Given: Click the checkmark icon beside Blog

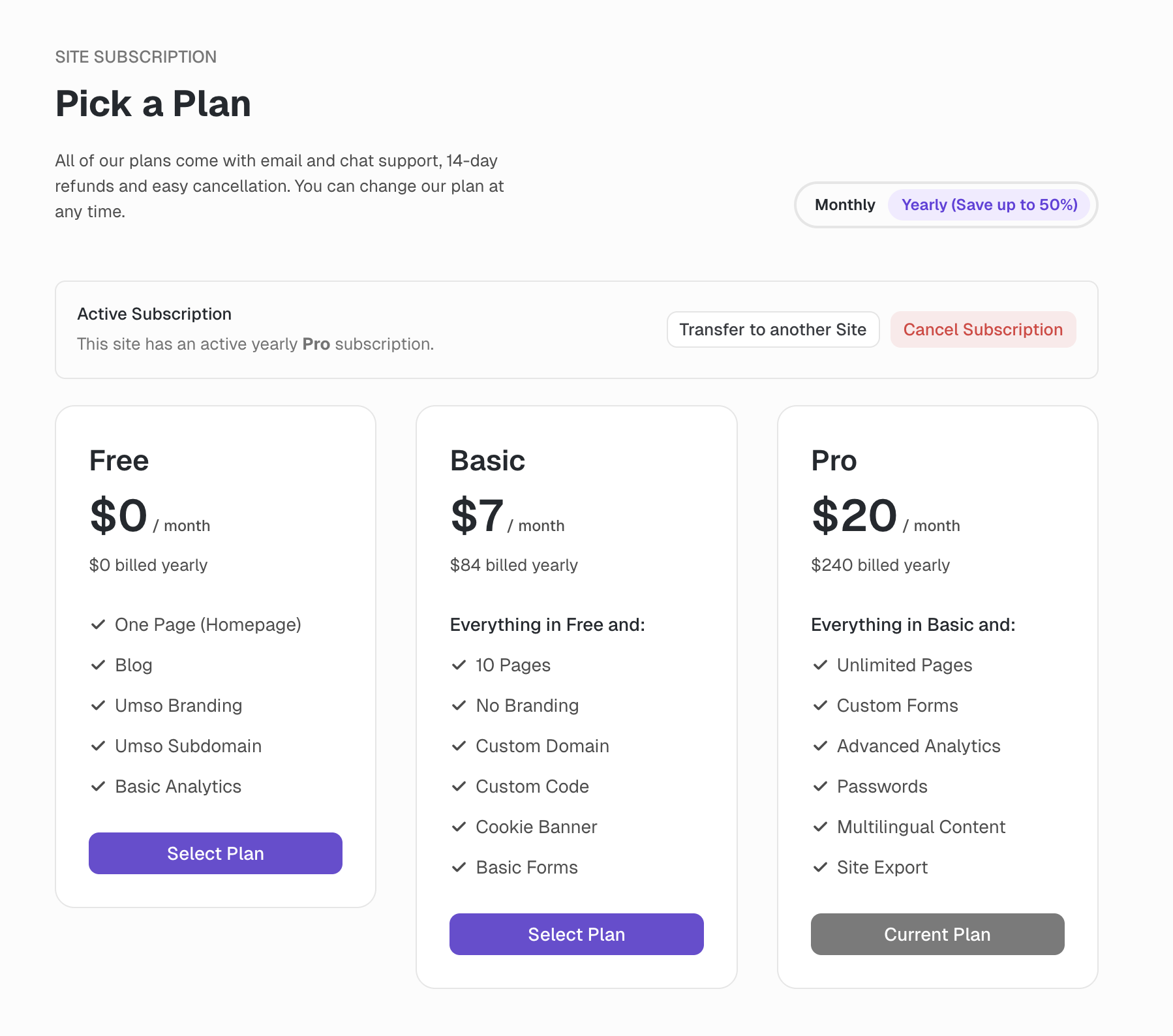Looking at the screenshot, I should 99,665.
